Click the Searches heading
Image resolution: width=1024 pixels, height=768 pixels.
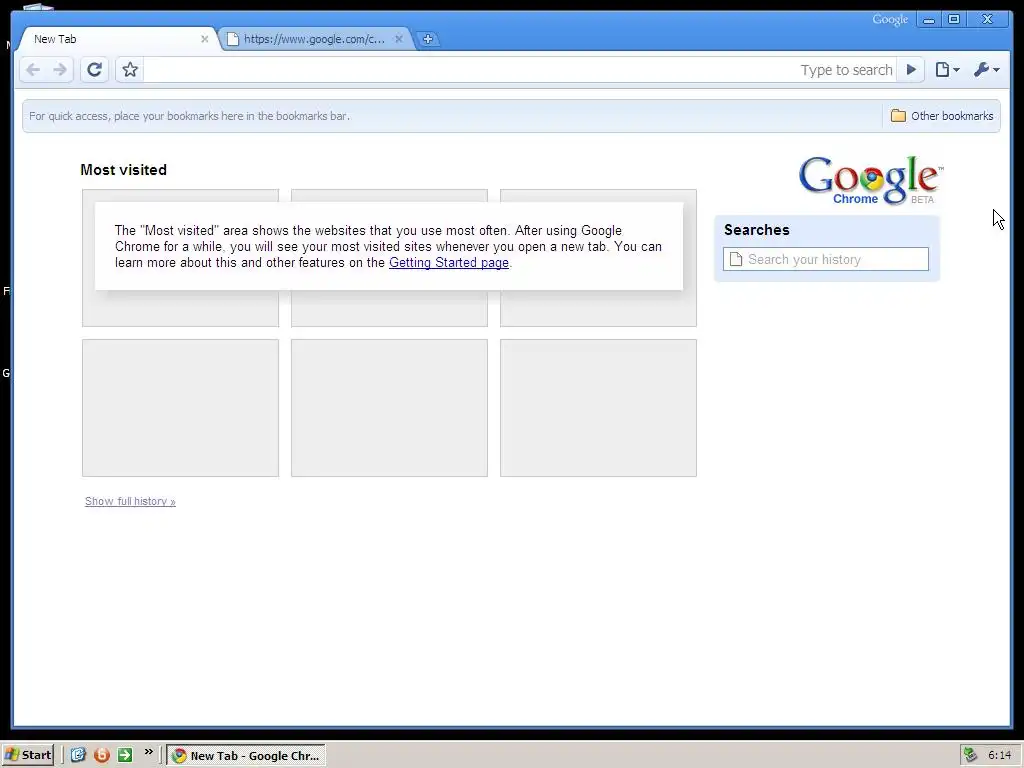pos(756,230)
